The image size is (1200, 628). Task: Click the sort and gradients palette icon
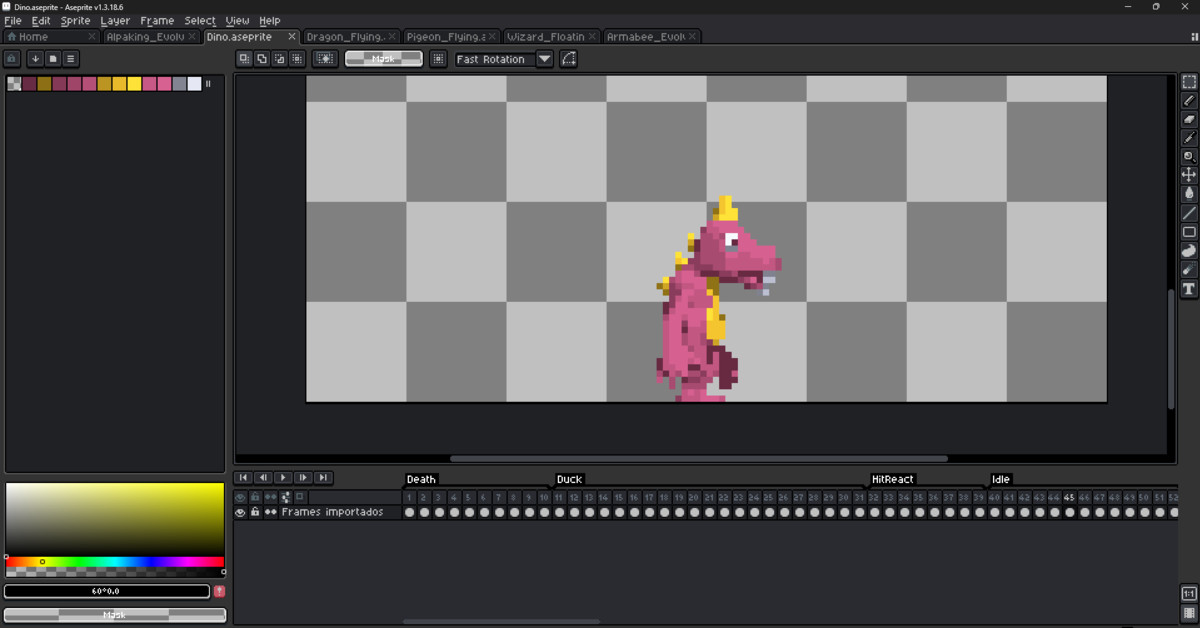[x=35, y=59]
